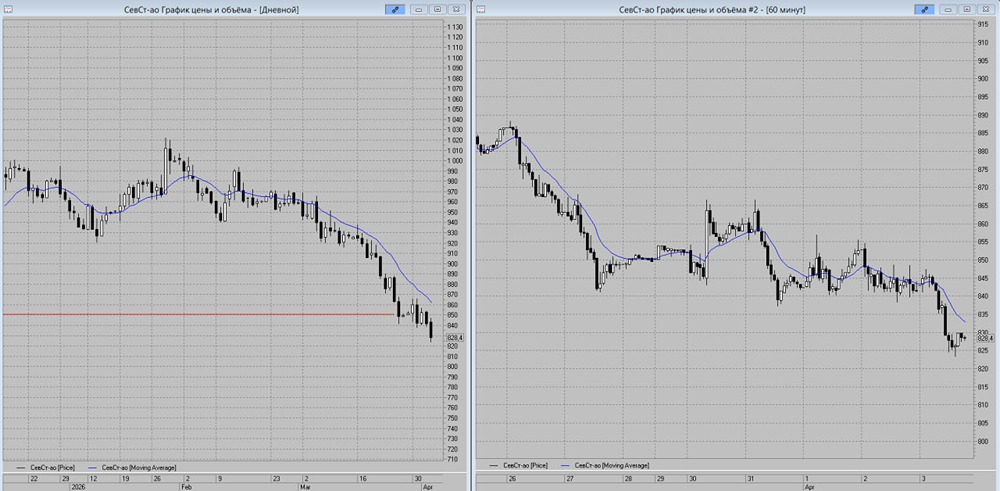Click the pin icon in the Дневной chart title bar
Screen dimensions: 1000x491
coord(395,10)
